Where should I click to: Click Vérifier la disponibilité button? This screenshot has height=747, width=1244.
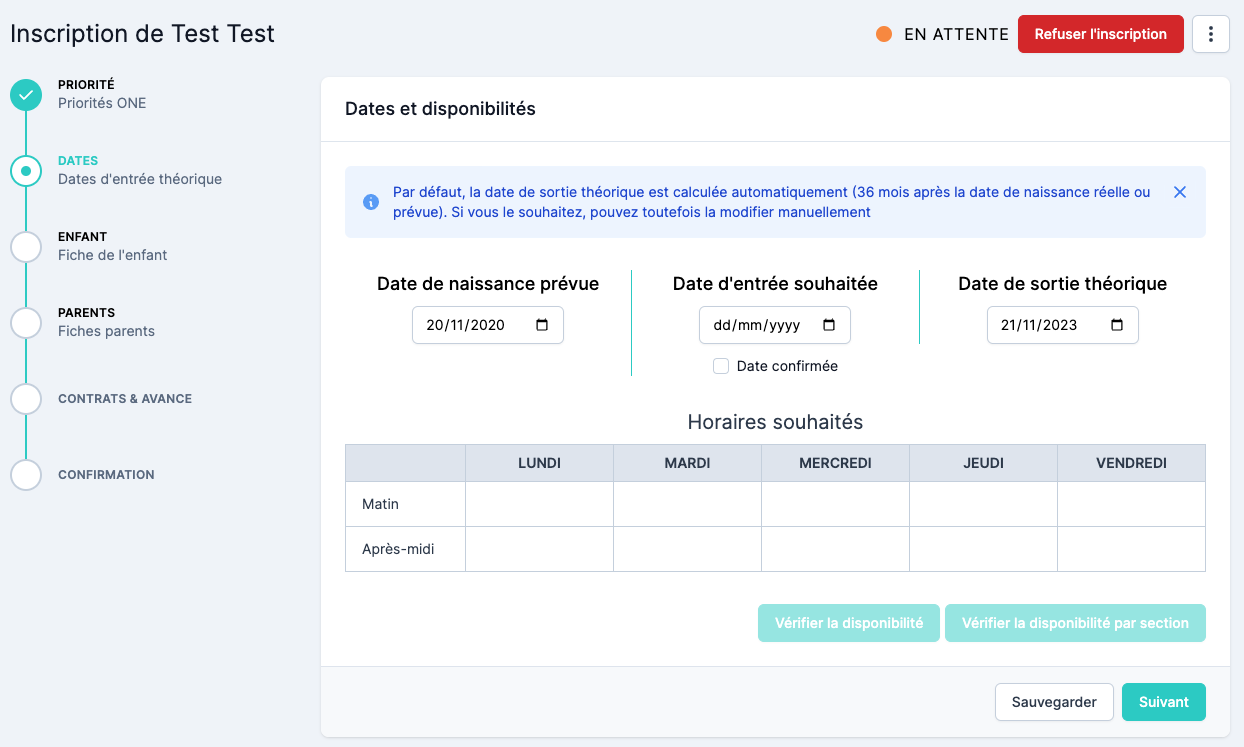coord(848,623)
